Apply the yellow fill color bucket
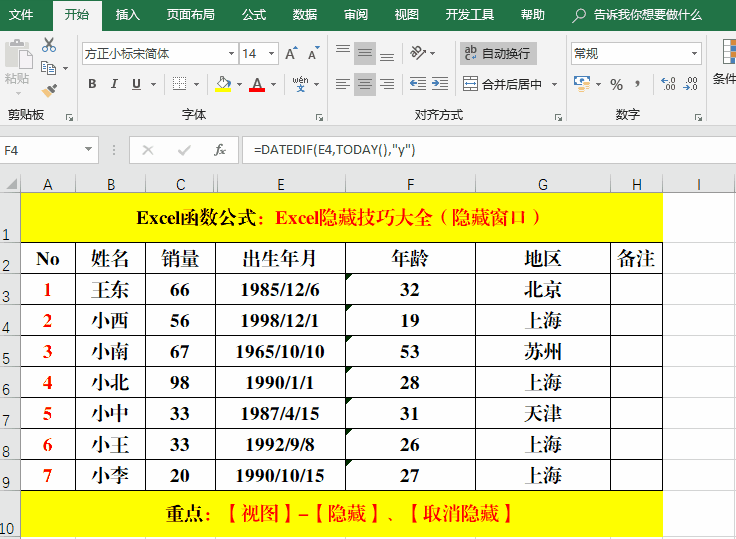The width and height of the screenshot is (736, 539). 223,84
